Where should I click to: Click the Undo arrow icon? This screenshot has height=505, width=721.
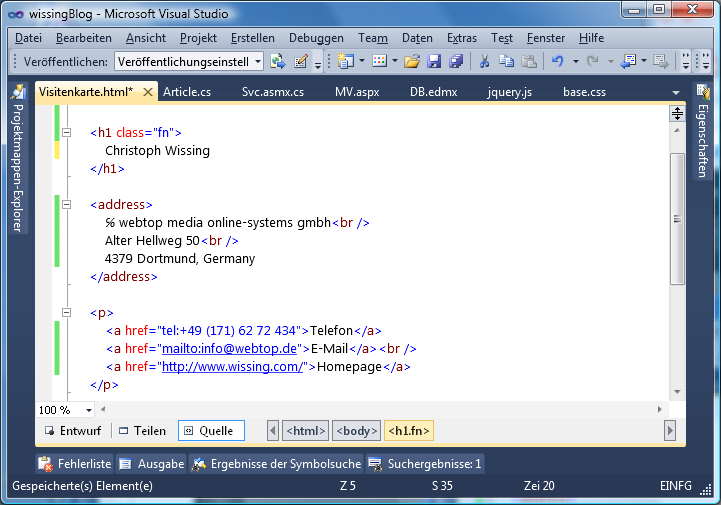558,61
